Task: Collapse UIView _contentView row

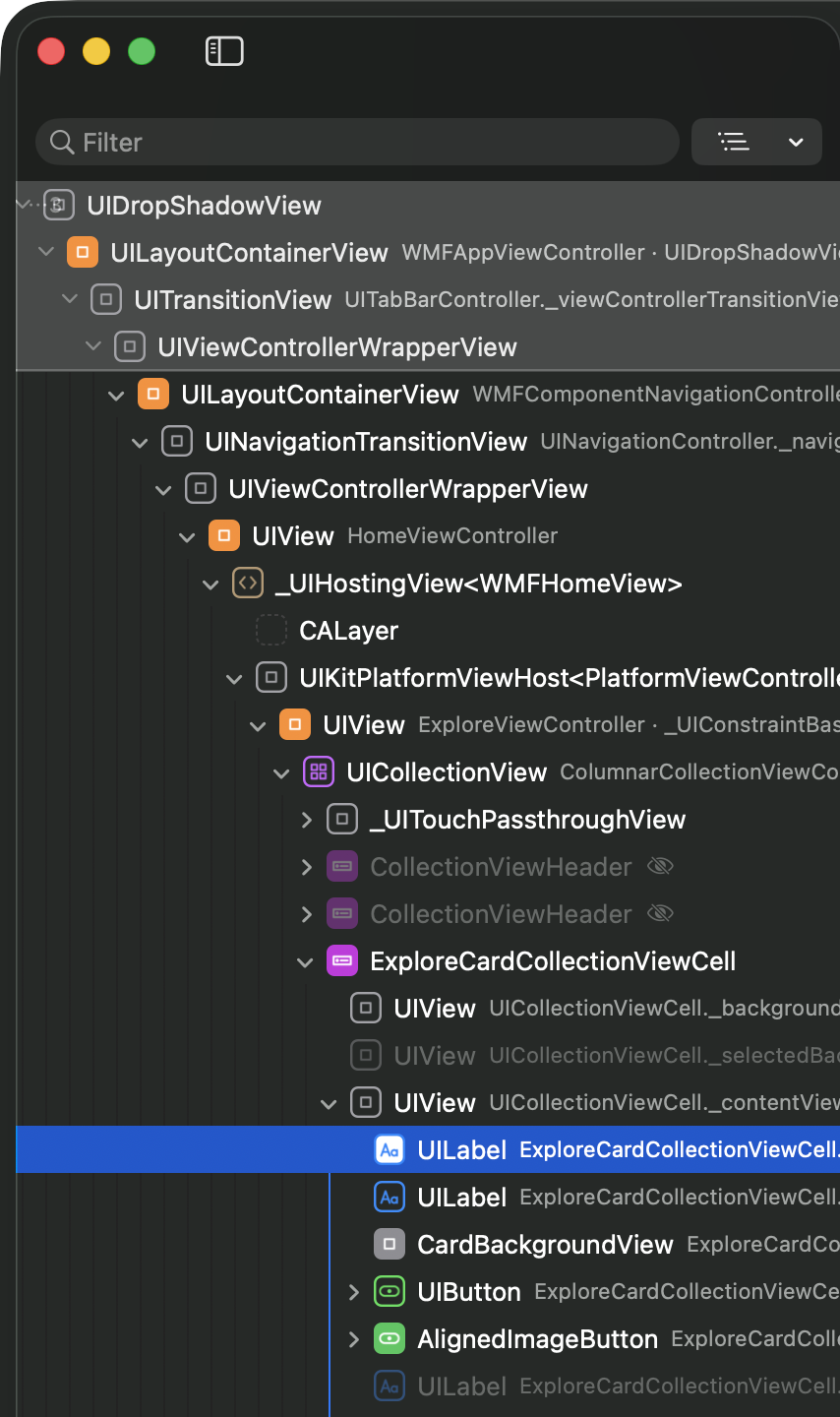Action: [x=329, y=1103]
